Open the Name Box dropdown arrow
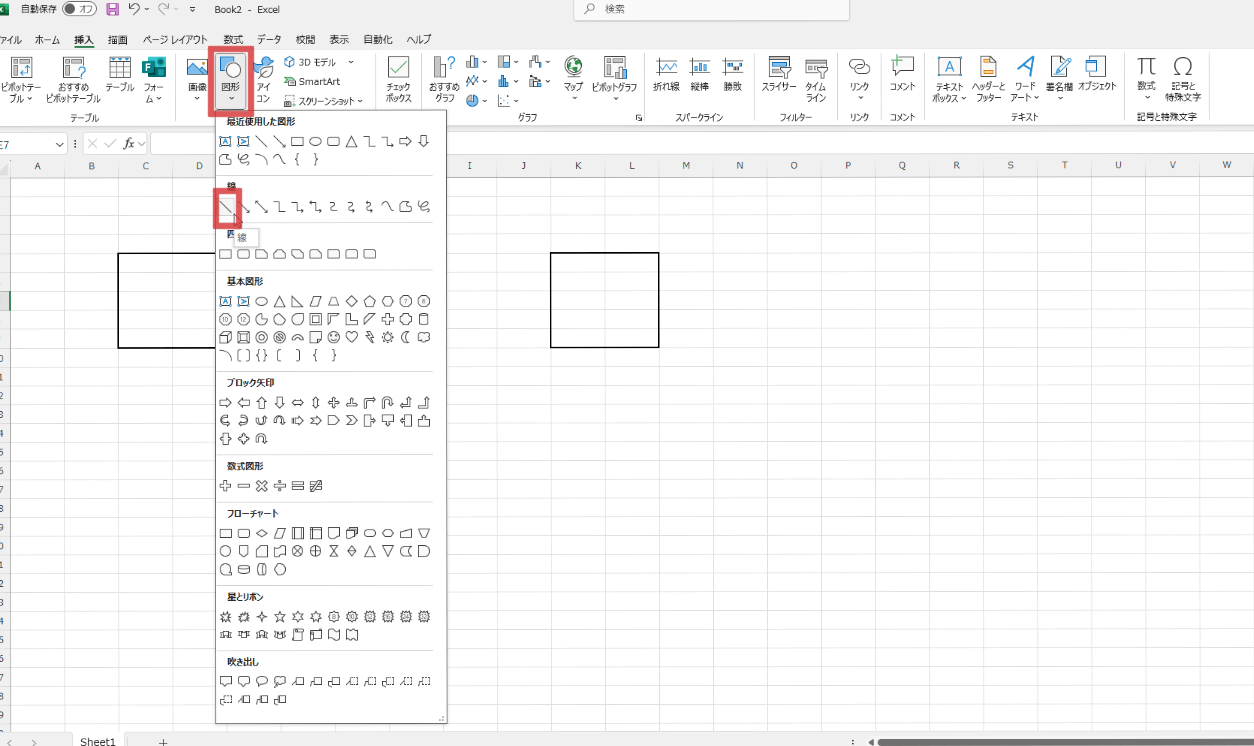 point(59,144)
